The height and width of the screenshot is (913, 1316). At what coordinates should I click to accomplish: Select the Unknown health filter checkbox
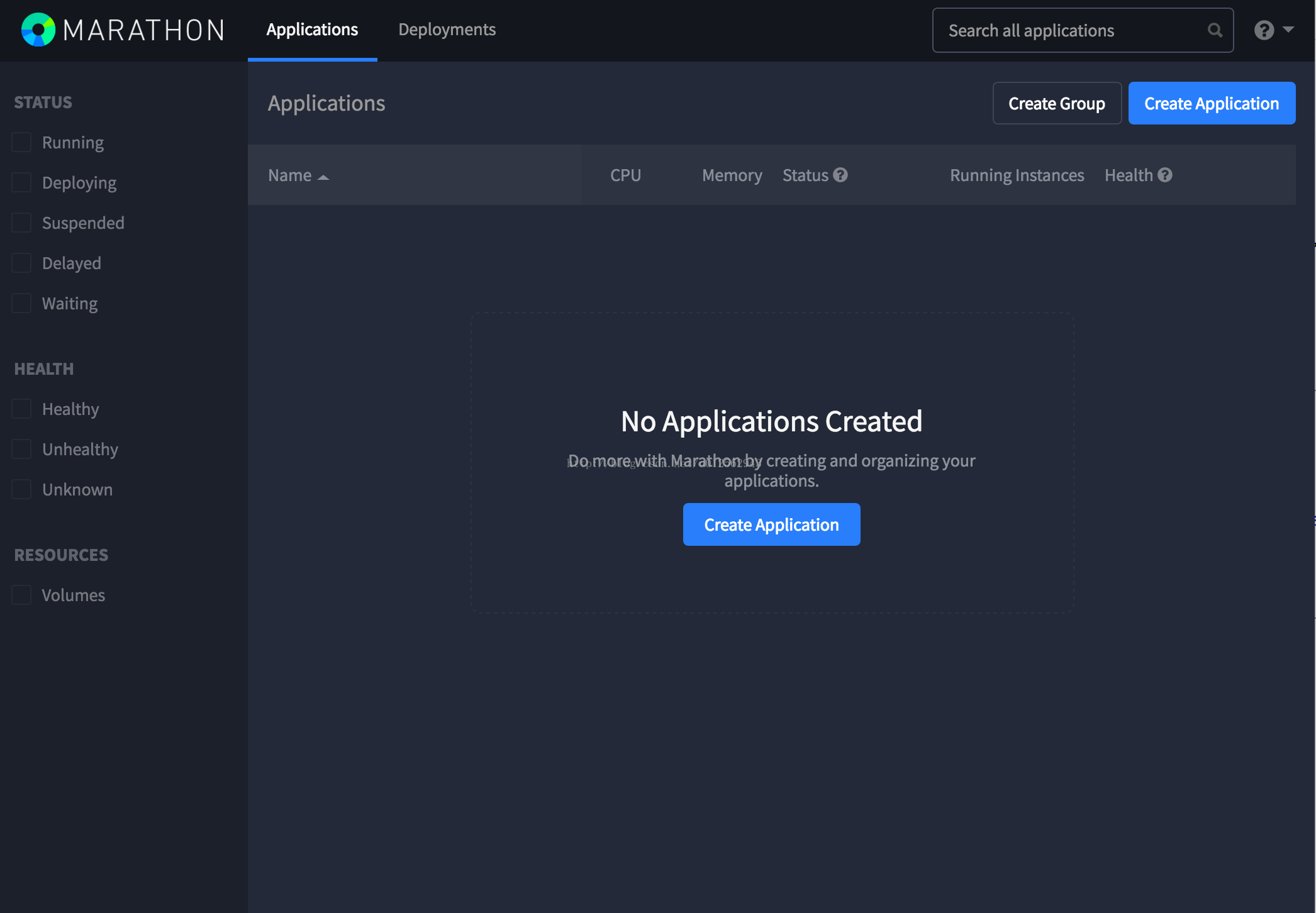coord(21,489)
